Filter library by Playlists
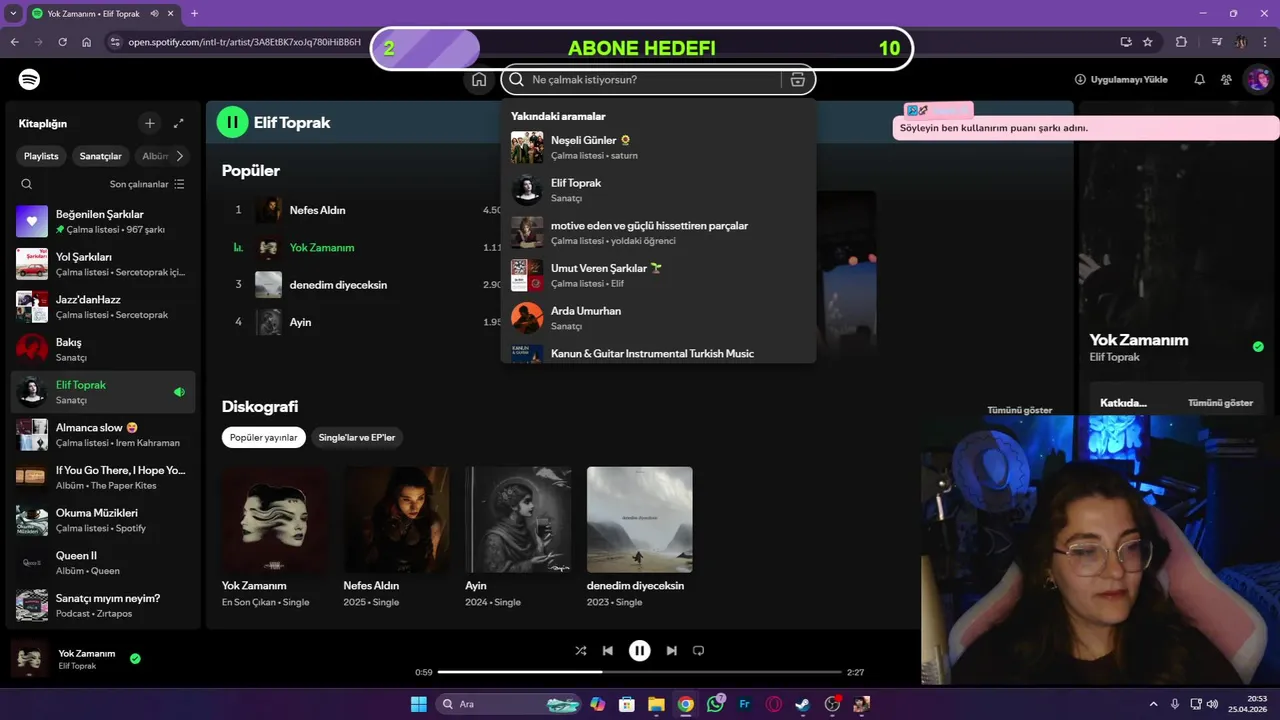1280x720 pixels. point(41,156)
